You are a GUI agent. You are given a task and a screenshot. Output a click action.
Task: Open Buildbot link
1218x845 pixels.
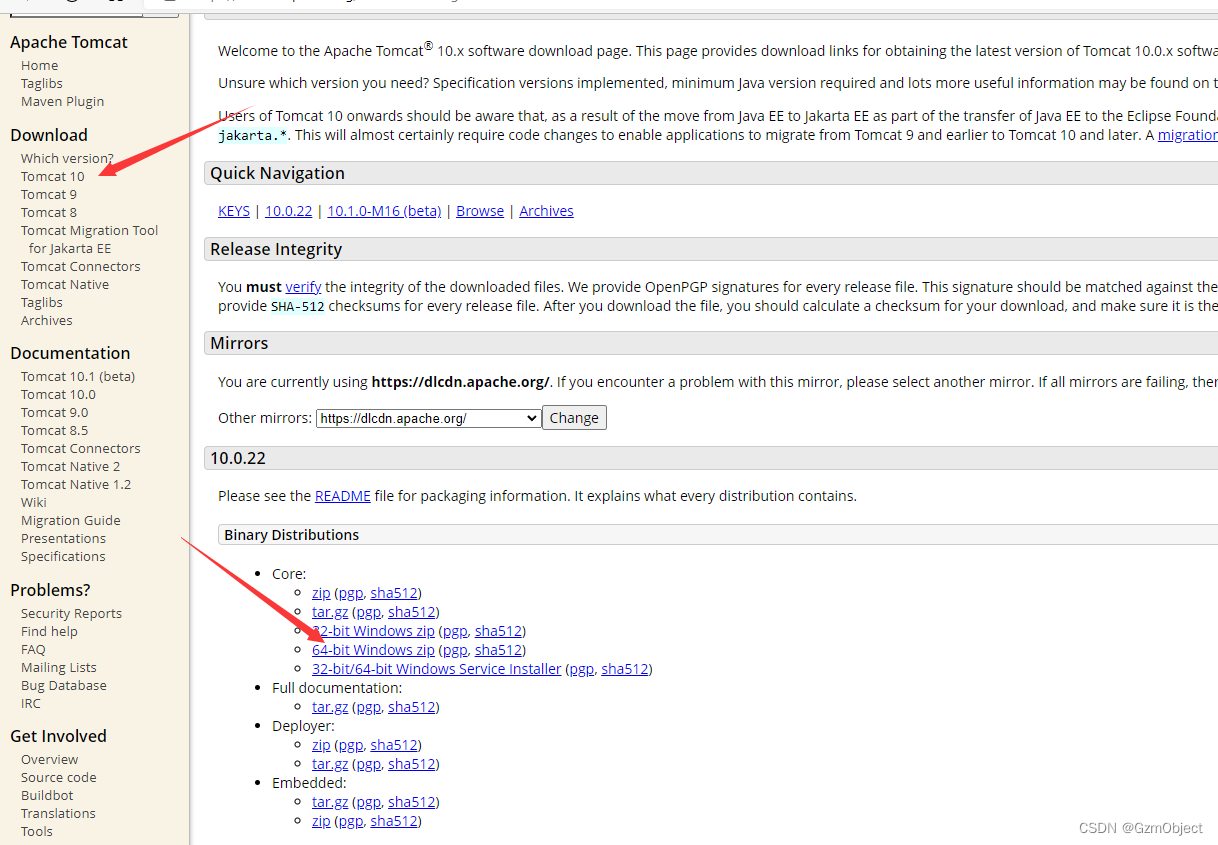click(x=47, y=795)
